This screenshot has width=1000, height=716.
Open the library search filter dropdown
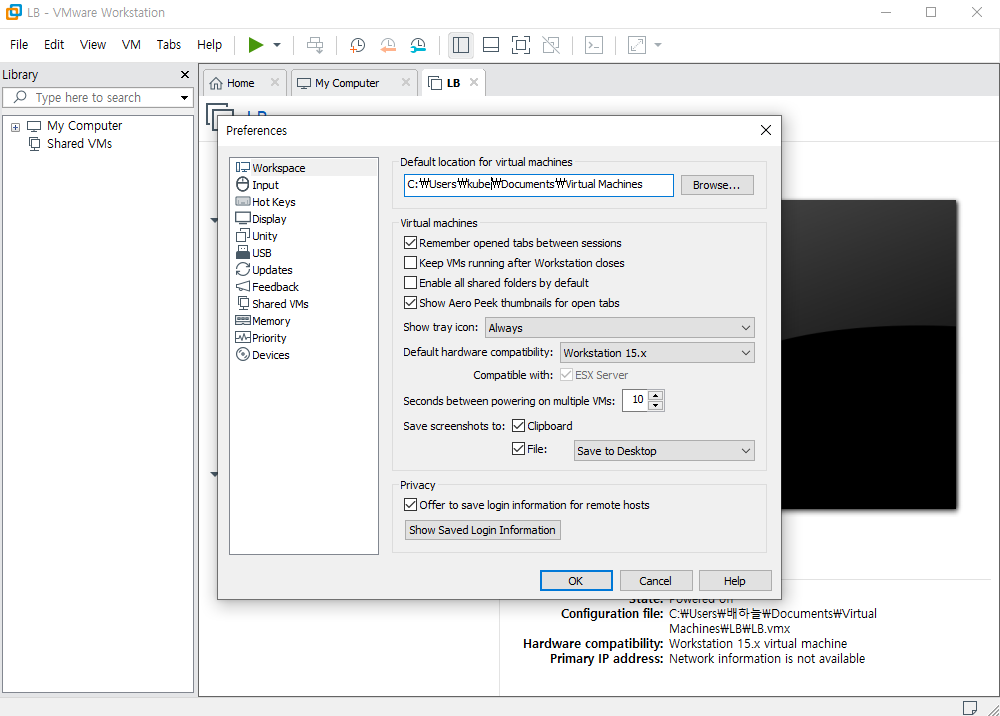click(184, 98)
